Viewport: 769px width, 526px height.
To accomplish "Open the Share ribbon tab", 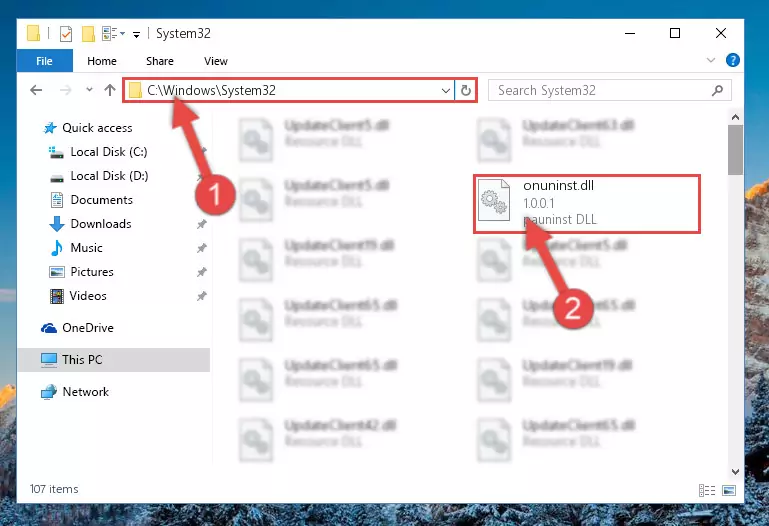I will coord(159,61).
